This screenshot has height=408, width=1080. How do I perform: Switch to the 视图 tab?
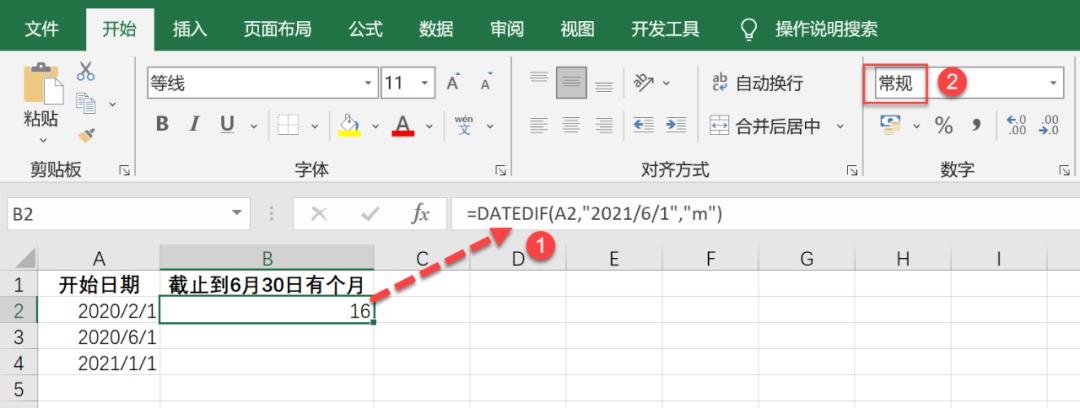[577, 29]
